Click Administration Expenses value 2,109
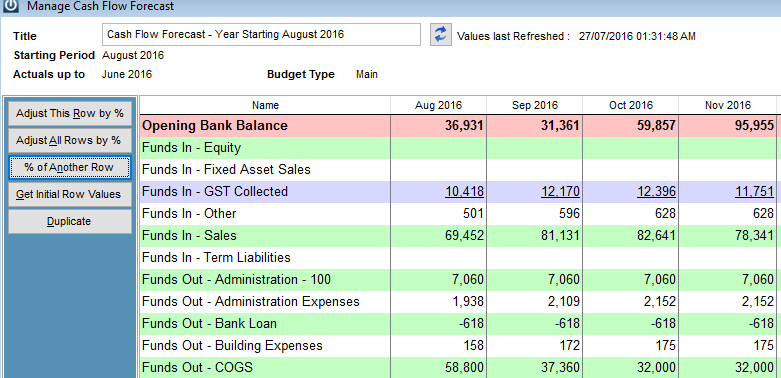Screen dimensions: 781x378 (x=565, y=301)
